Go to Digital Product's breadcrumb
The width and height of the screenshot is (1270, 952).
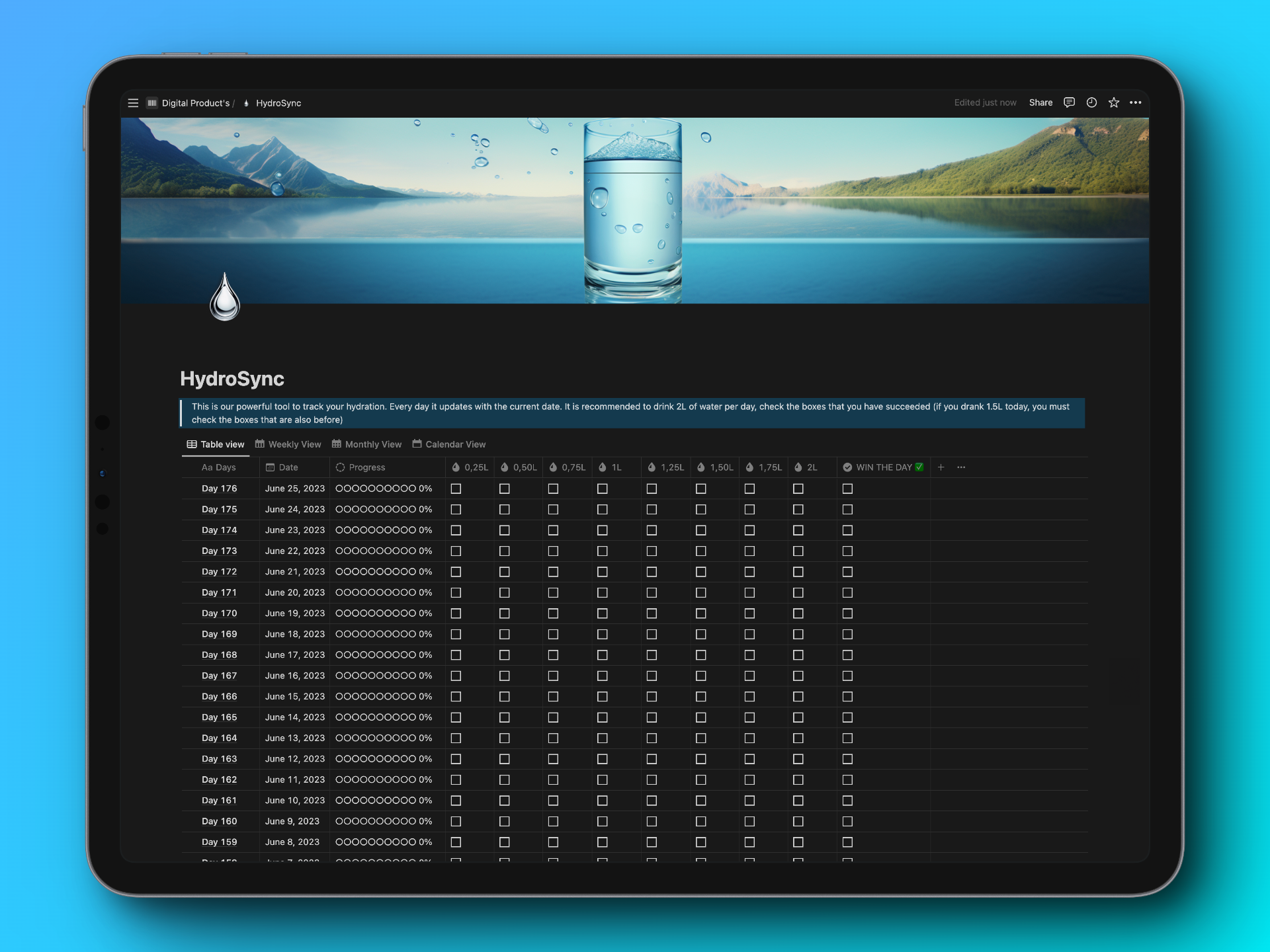195,103
